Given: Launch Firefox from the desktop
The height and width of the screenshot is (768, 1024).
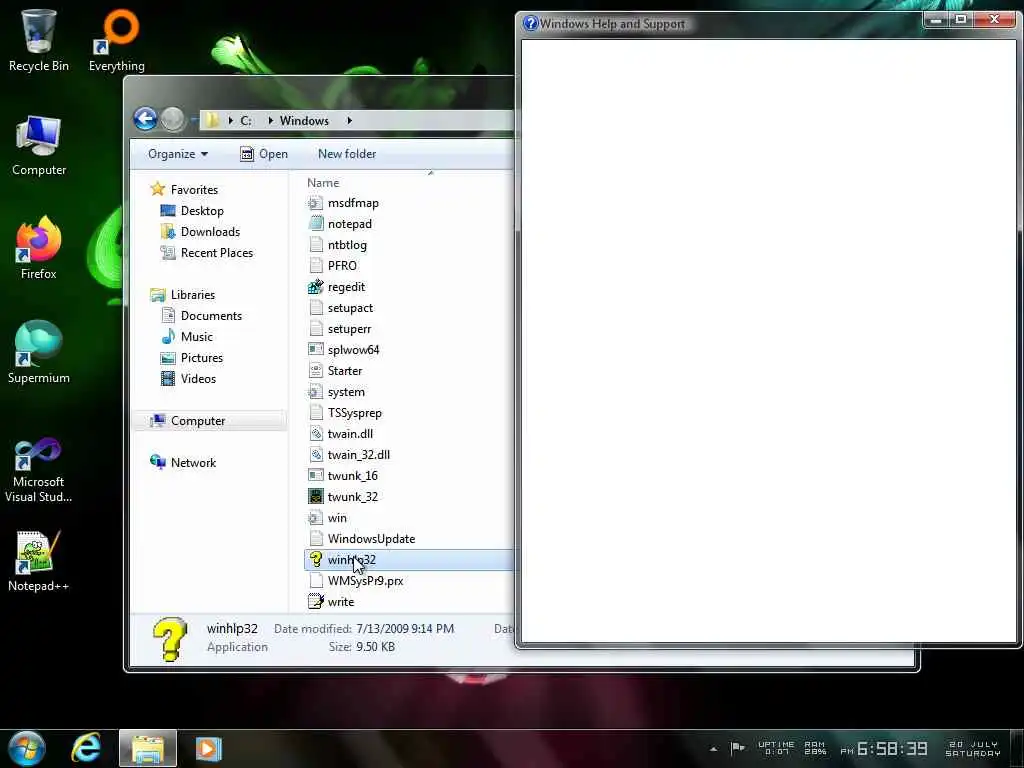Looking at the screenshot, I should pos(39,248).
